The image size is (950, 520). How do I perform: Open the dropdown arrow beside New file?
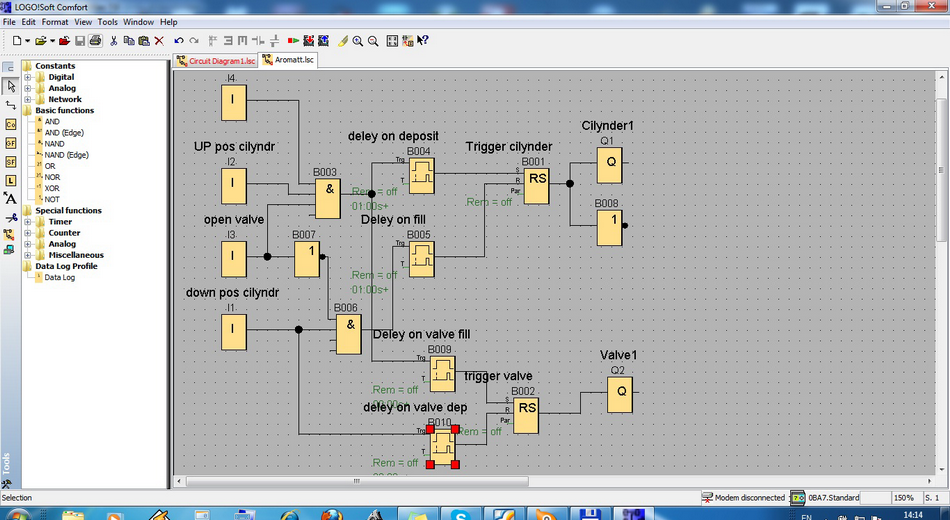click(x=27, y=41)
